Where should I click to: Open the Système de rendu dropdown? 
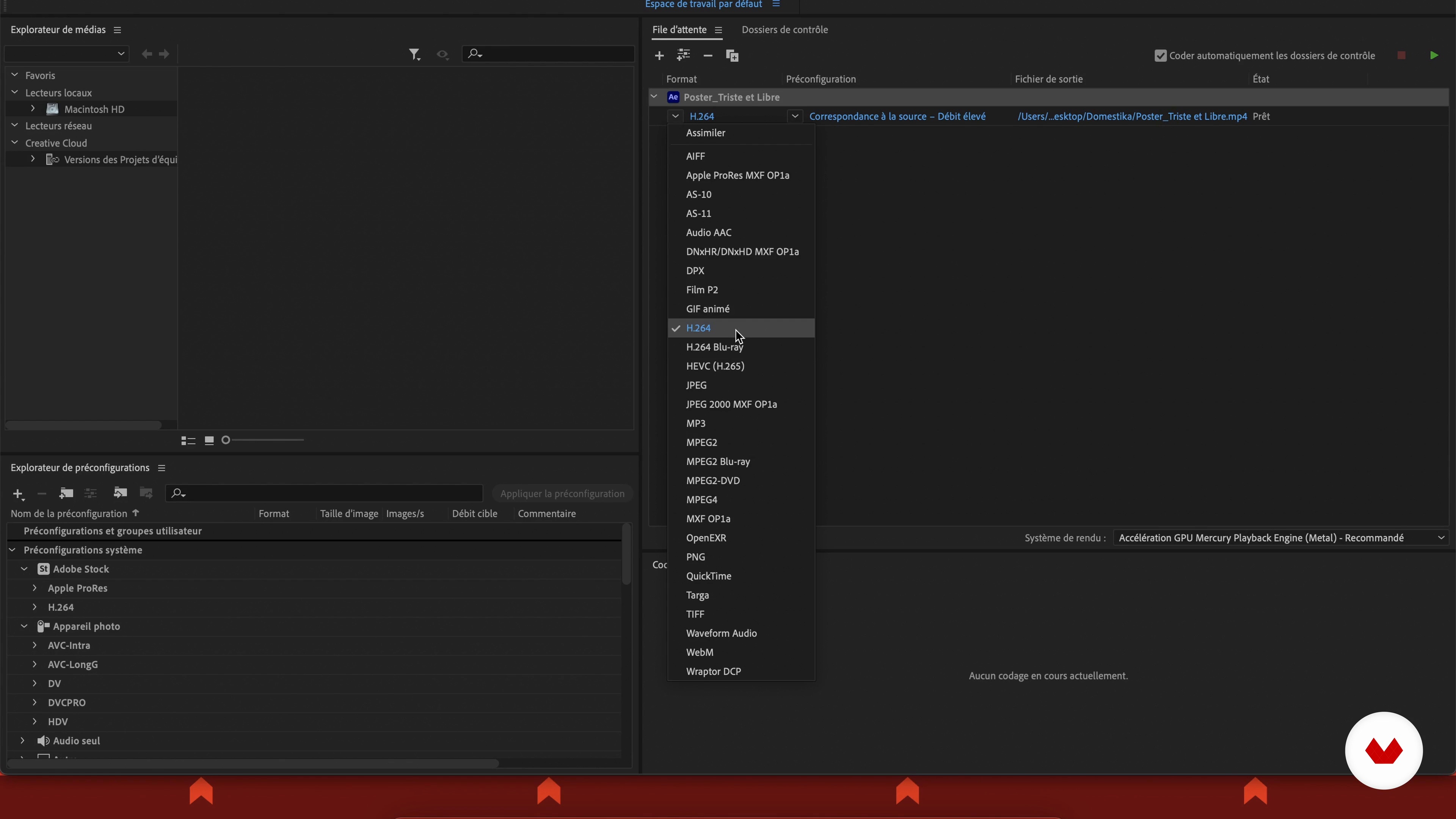coord(1281,538)
